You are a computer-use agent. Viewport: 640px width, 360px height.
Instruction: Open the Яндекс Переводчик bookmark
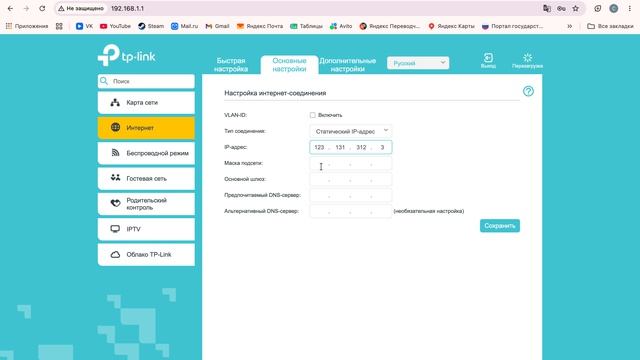390,26
